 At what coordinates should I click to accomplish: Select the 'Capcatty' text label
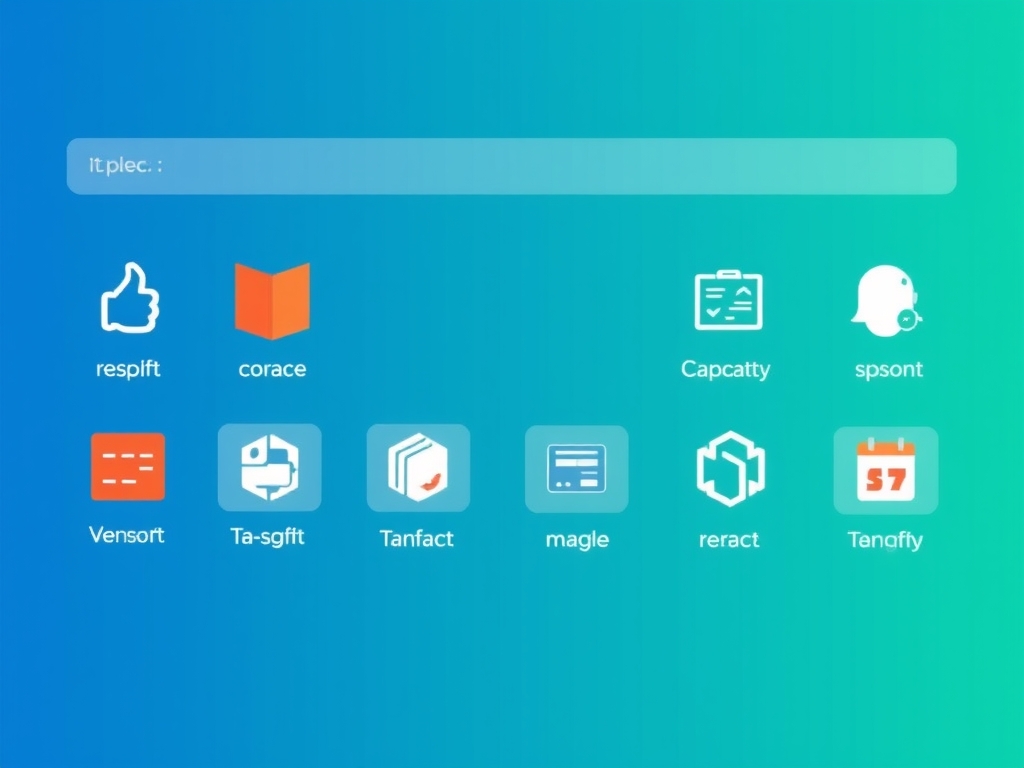726,370
